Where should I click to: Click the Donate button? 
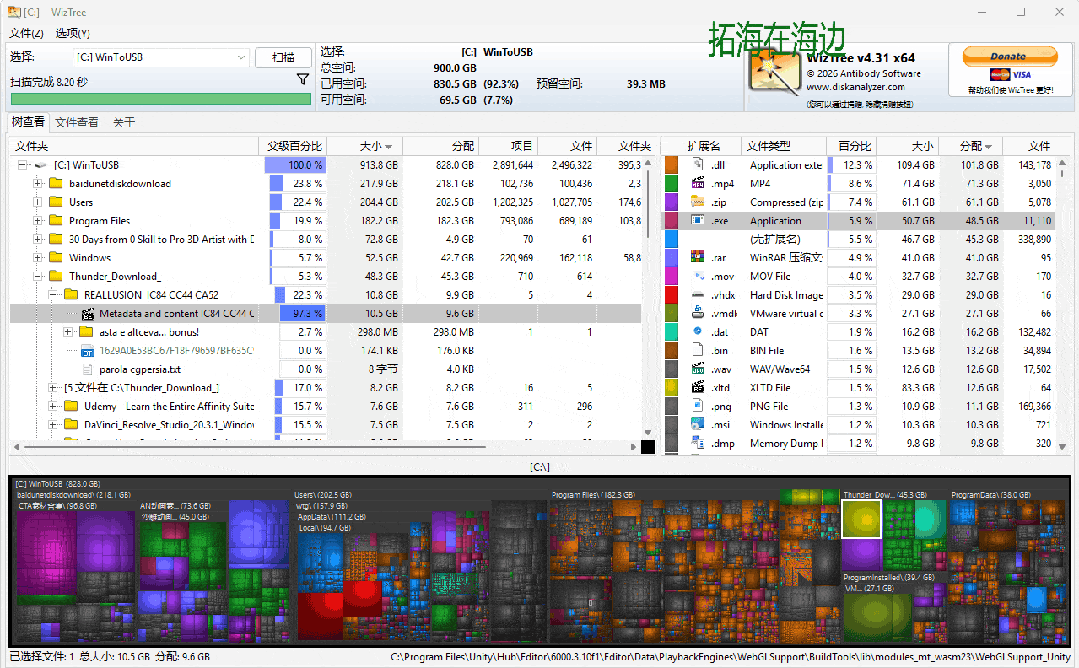[x=1009, y=56]
